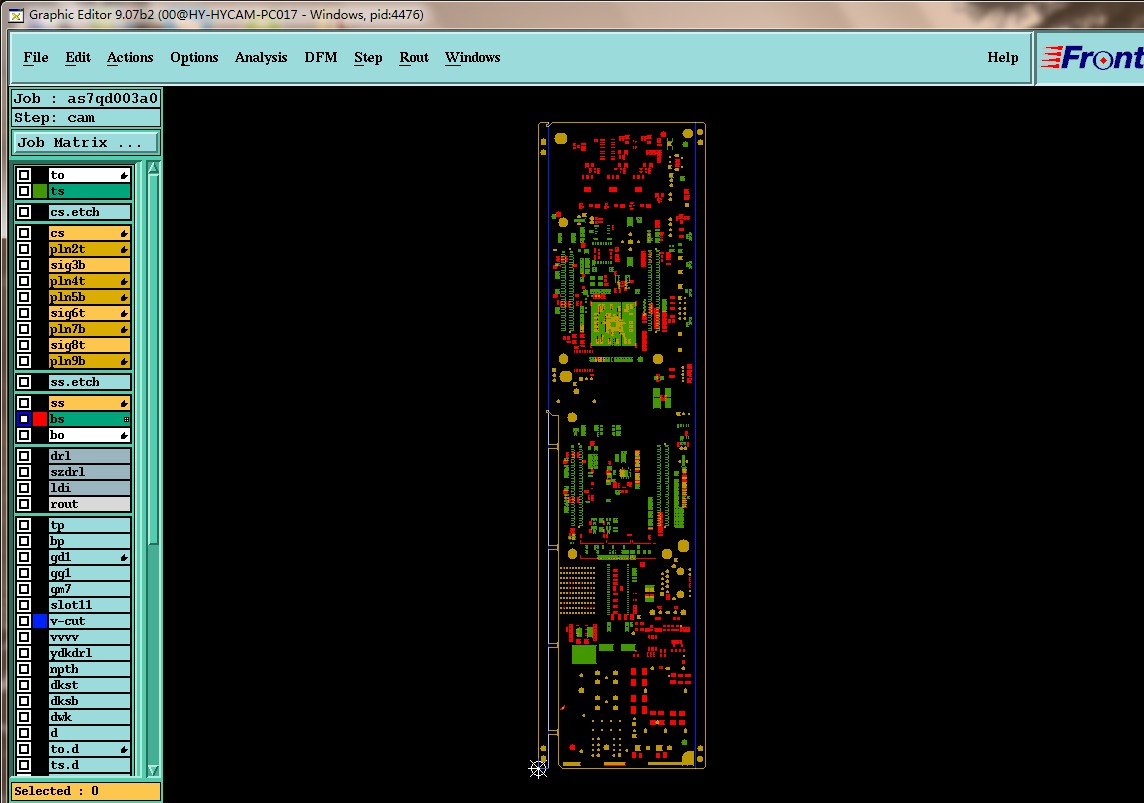The width and height of the screenshot is (1144, 803).
Task: Toggle checkbox for layer sig3b
Action: click(24, 265)
